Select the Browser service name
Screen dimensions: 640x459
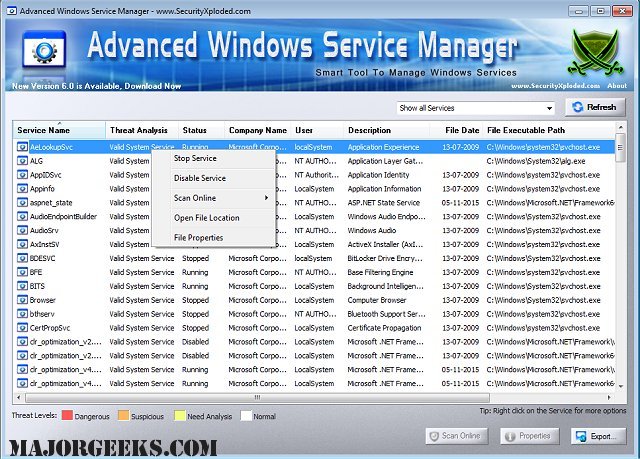click(42, 300)
